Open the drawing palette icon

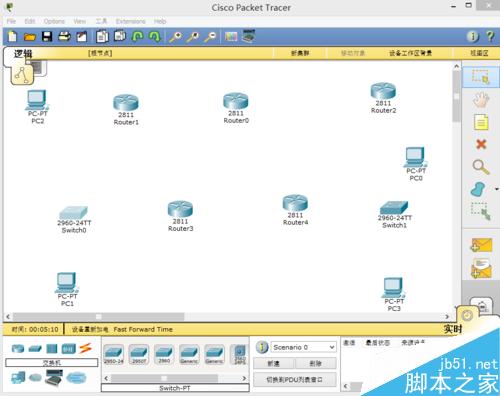tap(231, 36)
